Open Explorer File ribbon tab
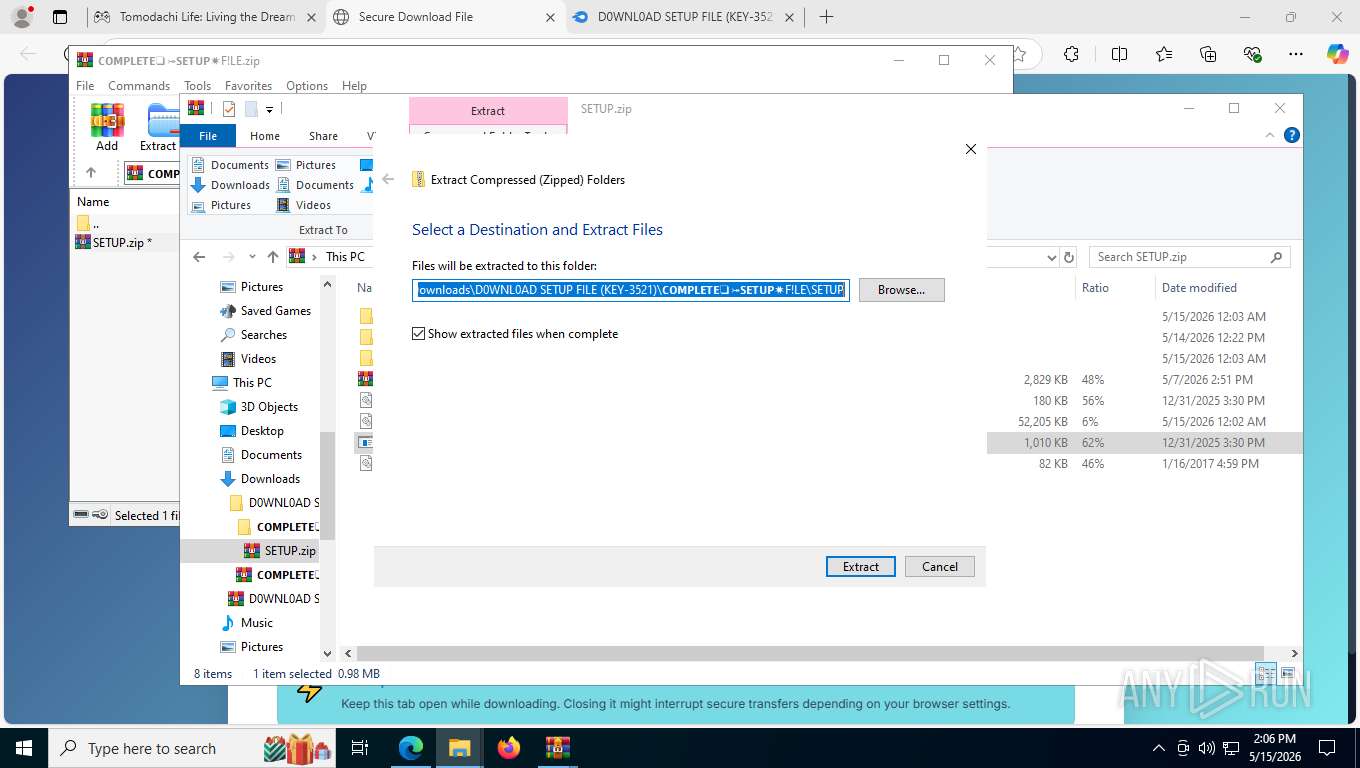 [x=208, y=136]
